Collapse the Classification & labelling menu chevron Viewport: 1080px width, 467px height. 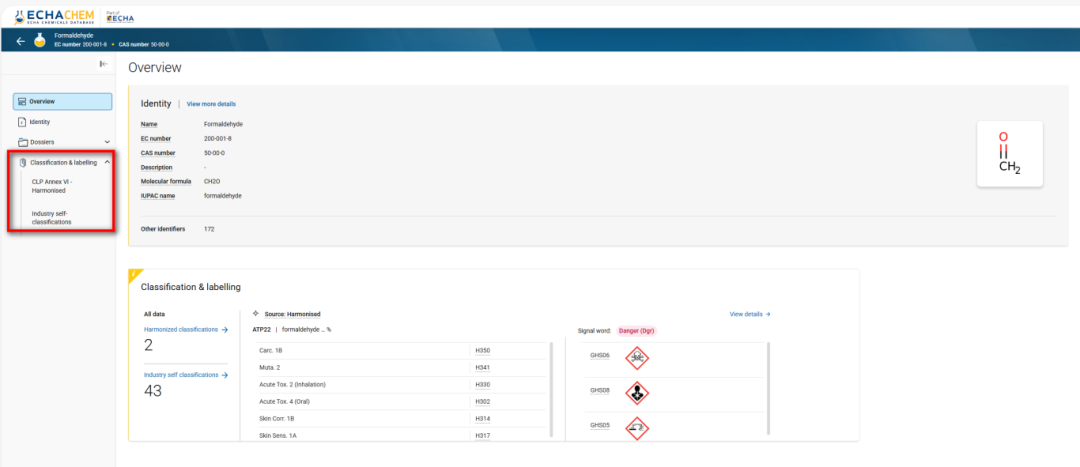pyautogui.click(x=107, y=162)
